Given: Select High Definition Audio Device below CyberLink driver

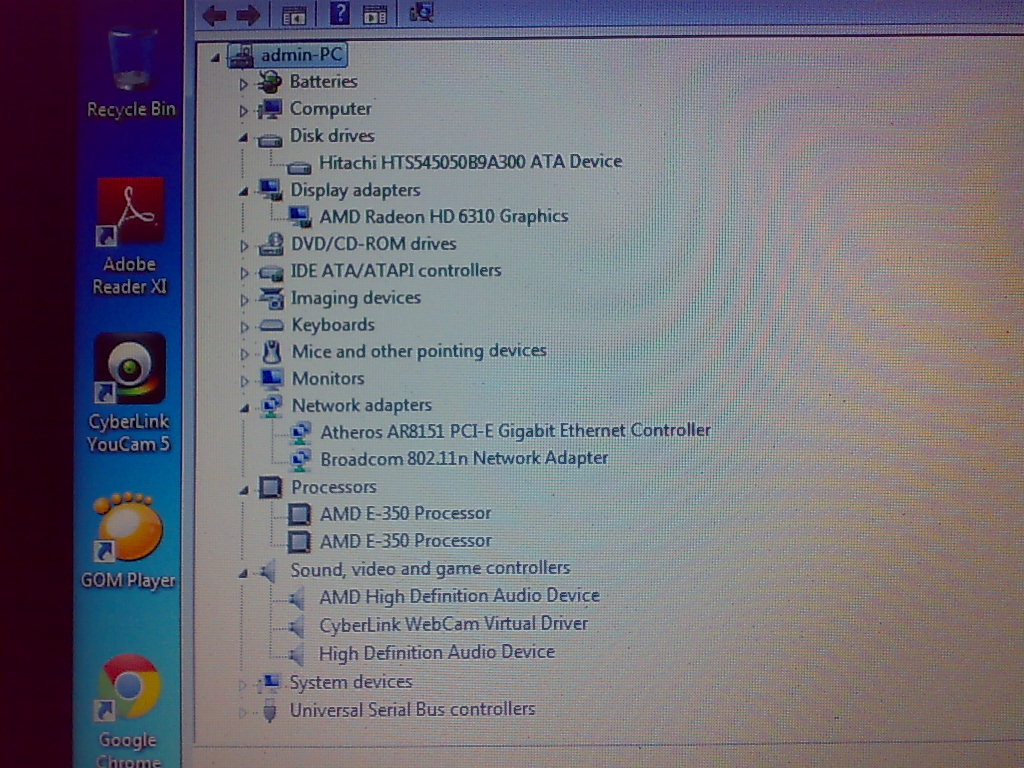Looking at the screenshot, I should (x=436, y=652).
